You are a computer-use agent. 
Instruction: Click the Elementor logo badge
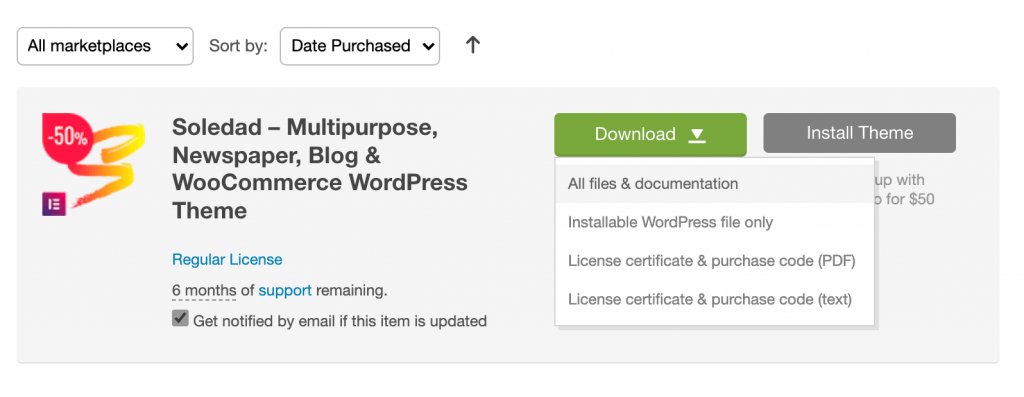[x=54, y=204]
